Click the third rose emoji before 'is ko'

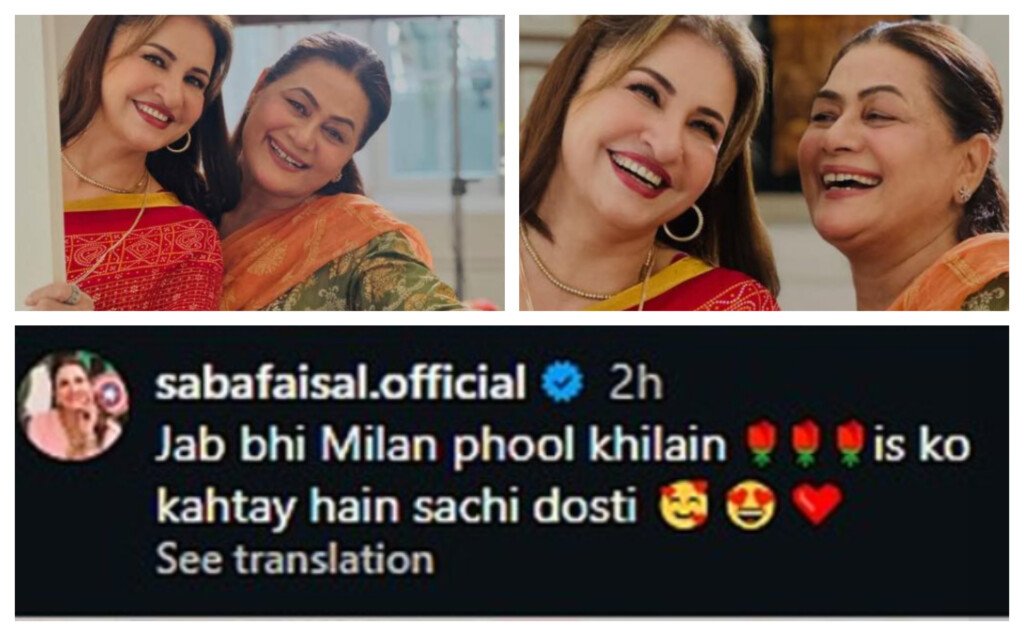point(850,443)
